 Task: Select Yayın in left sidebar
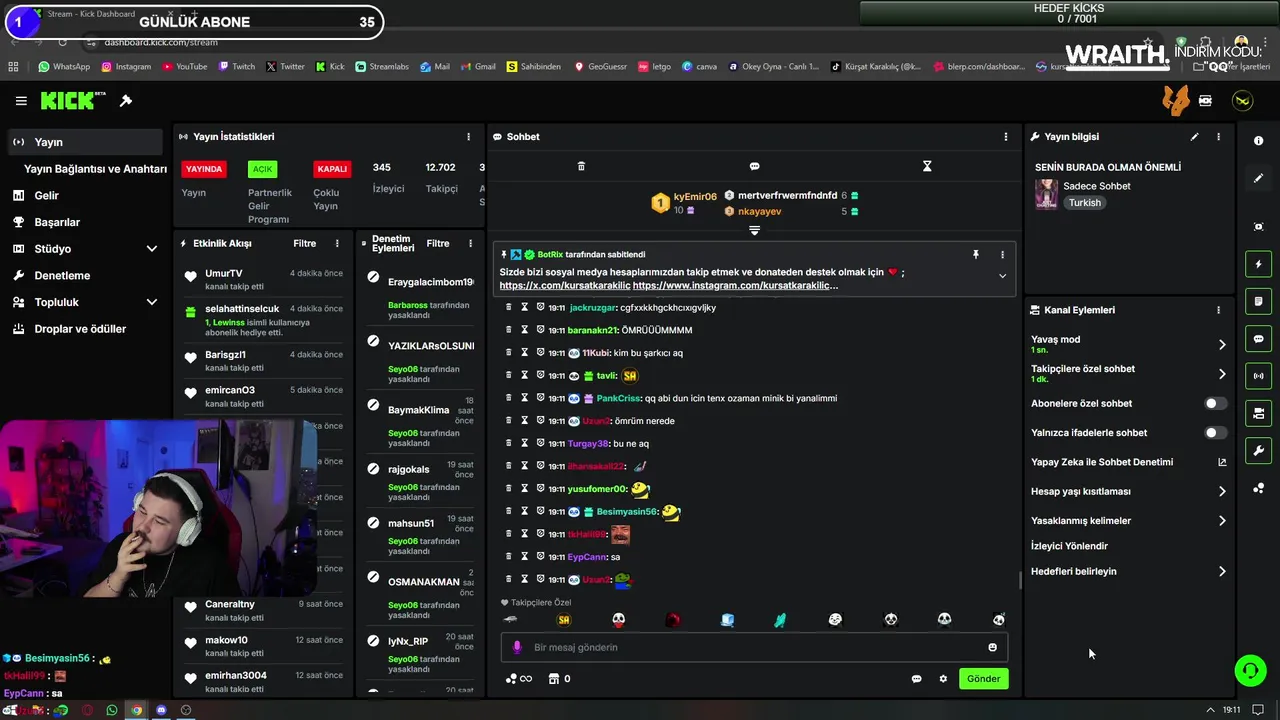(x=85, y=142)
